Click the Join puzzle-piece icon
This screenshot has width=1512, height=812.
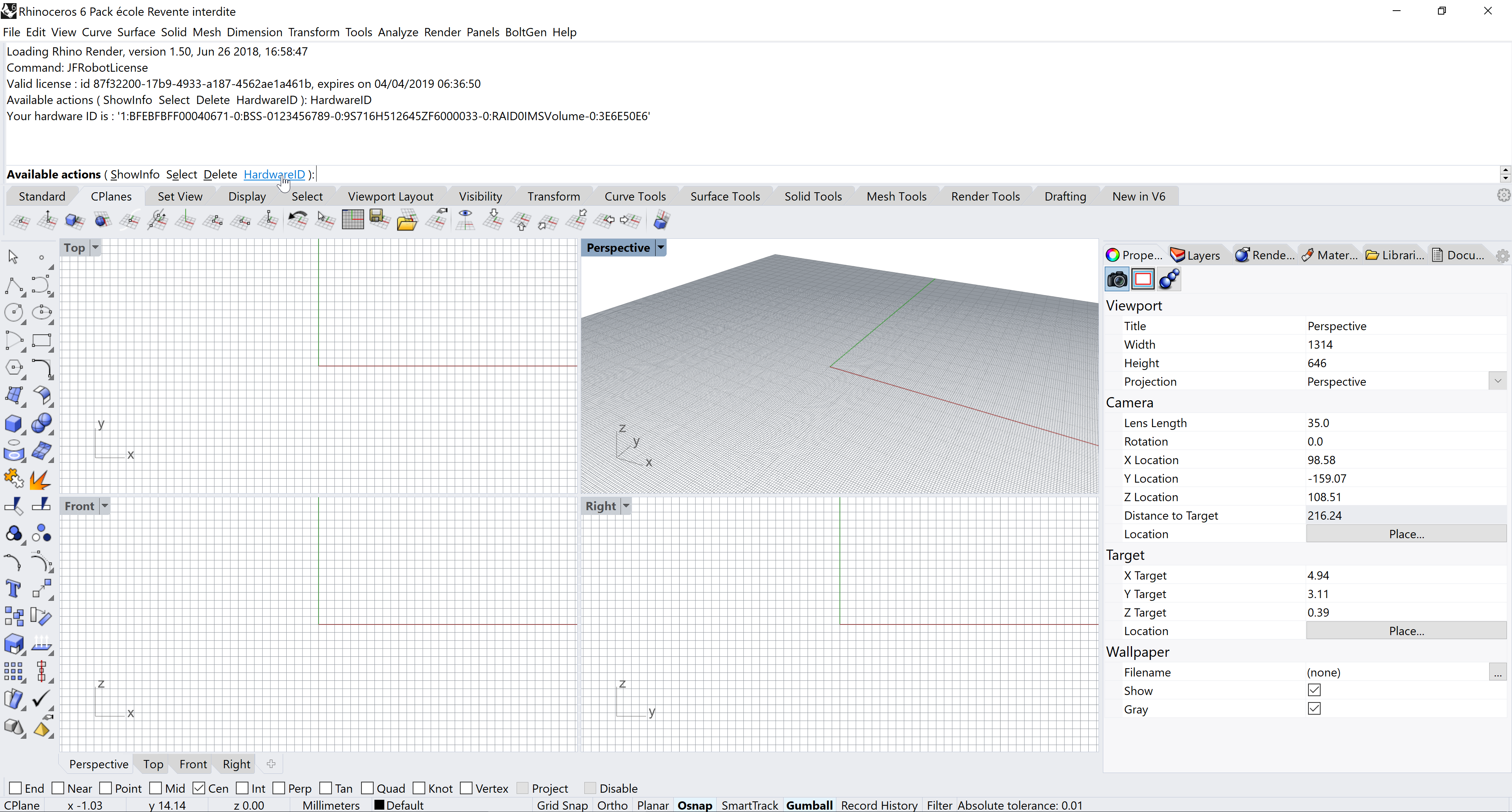click(13, 479)
